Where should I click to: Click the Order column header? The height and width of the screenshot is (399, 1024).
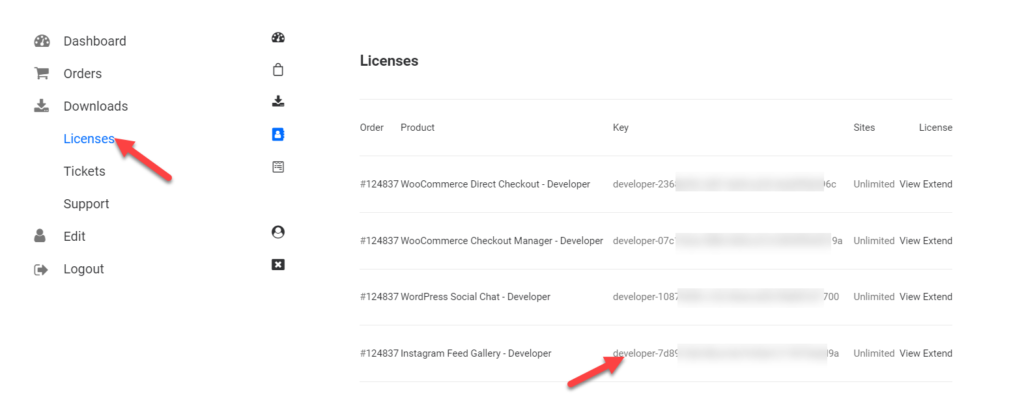click(372, 127)
